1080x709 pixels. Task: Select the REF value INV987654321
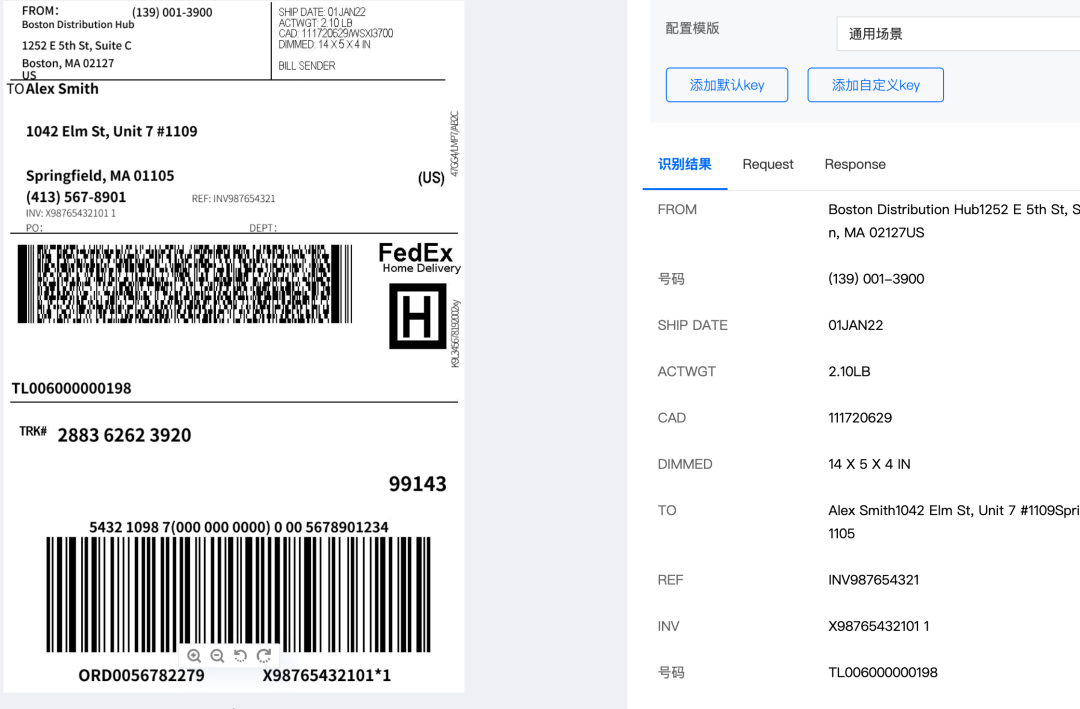tap(873, 580)
